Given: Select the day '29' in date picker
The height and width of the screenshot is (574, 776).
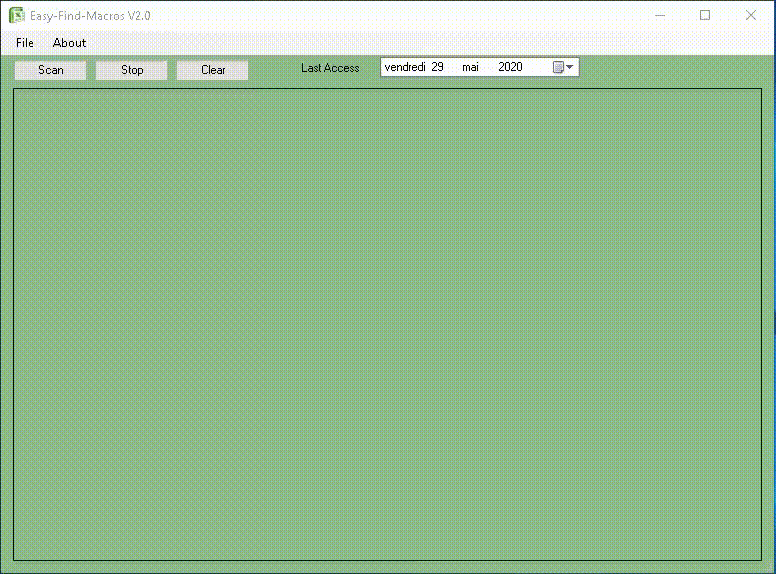Looking at the screenshot, I should tap(437, 67).
